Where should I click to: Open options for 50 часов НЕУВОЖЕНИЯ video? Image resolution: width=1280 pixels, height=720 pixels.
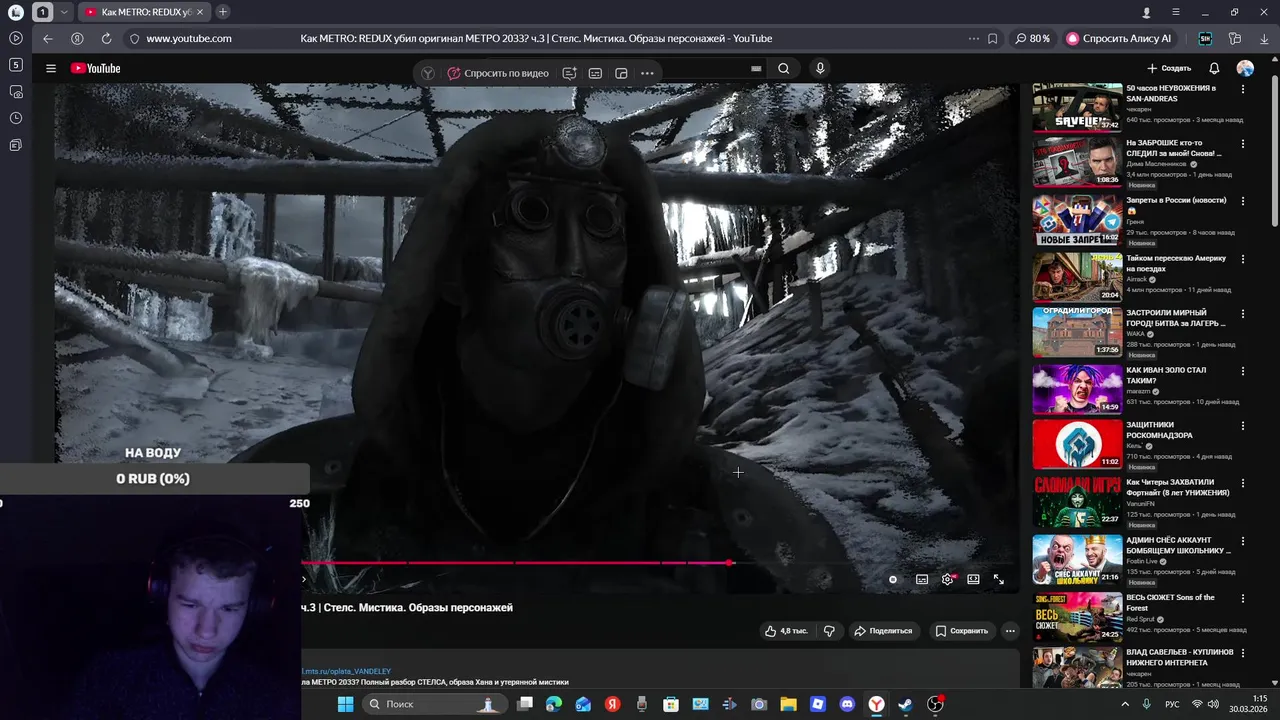pyautogui.click(x=1243, y=89)
